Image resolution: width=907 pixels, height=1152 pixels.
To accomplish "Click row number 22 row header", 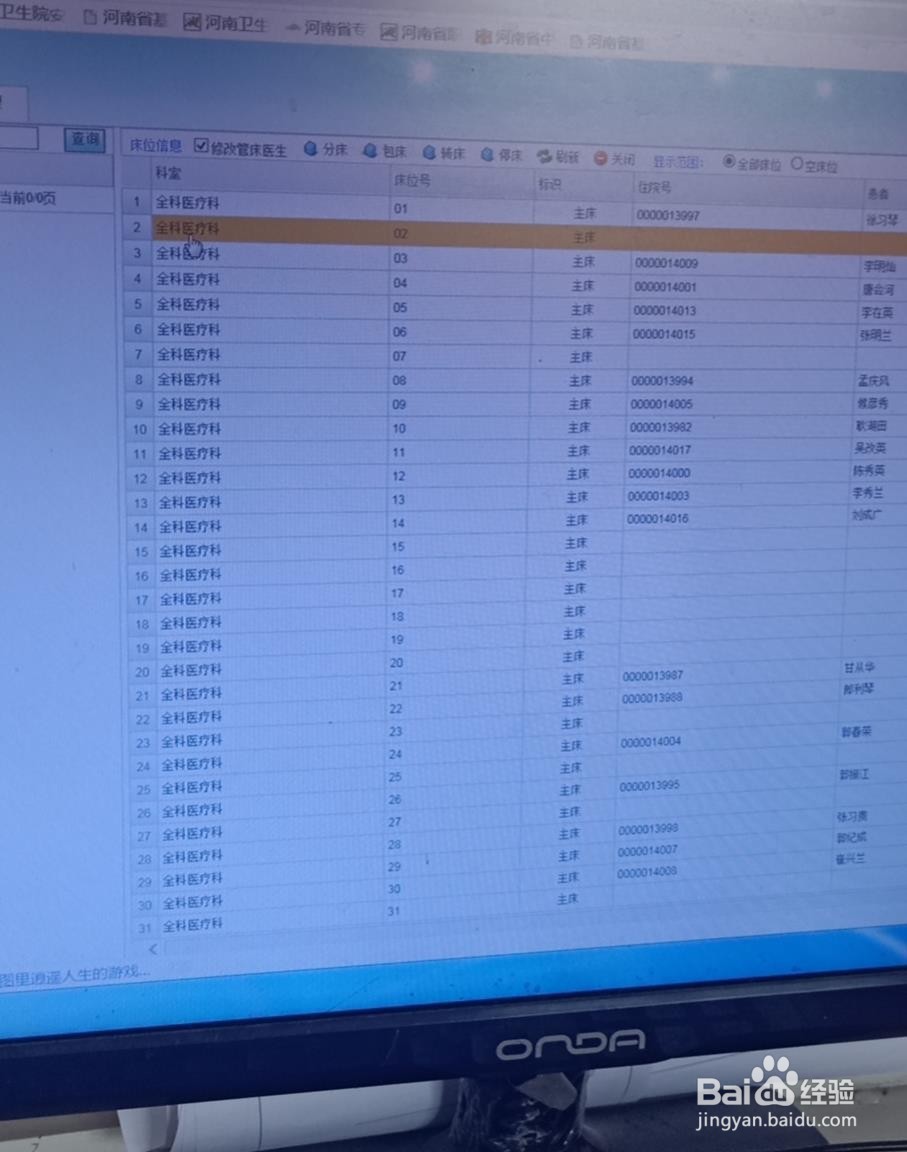I will point(142,719).
